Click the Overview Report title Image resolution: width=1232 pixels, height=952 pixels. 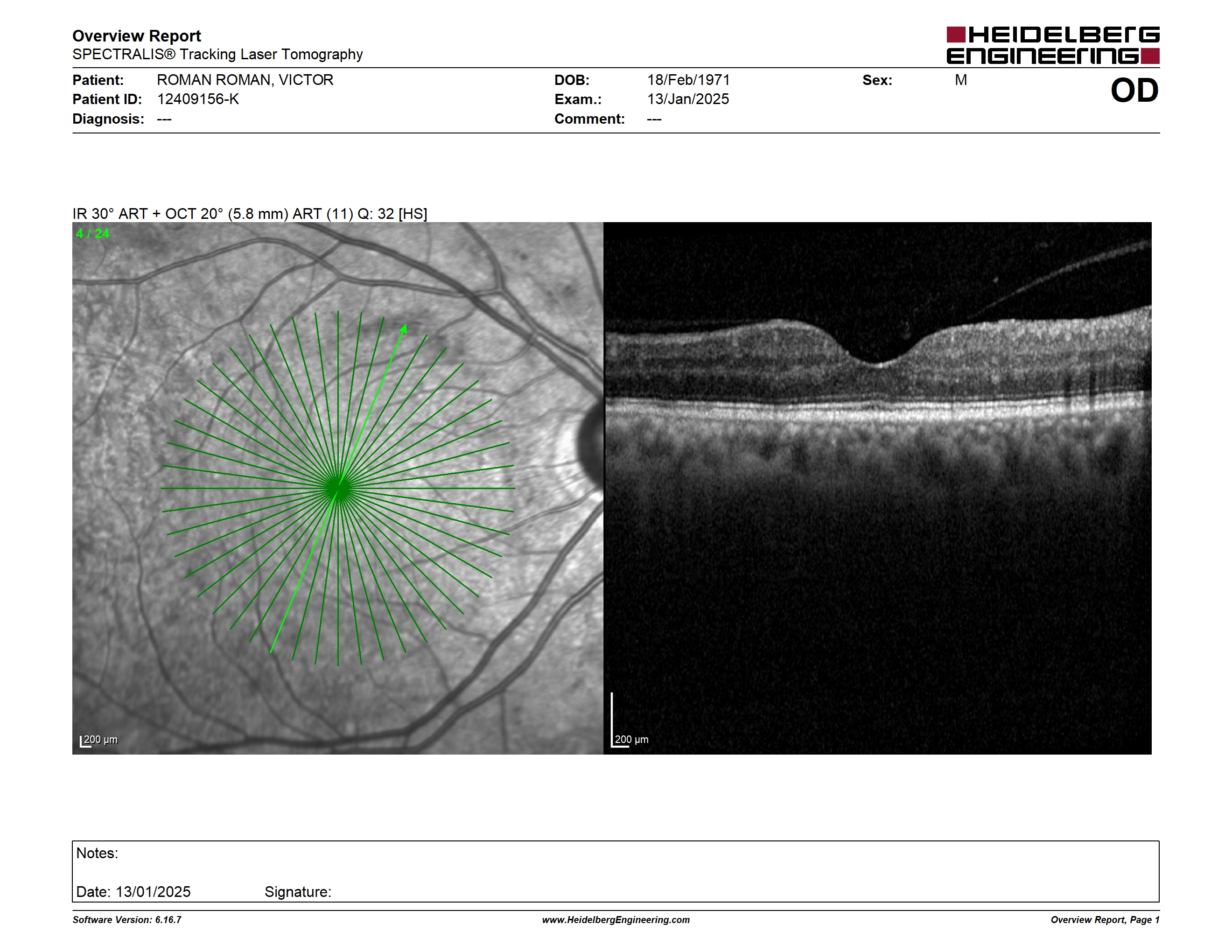tap(137, 36)
